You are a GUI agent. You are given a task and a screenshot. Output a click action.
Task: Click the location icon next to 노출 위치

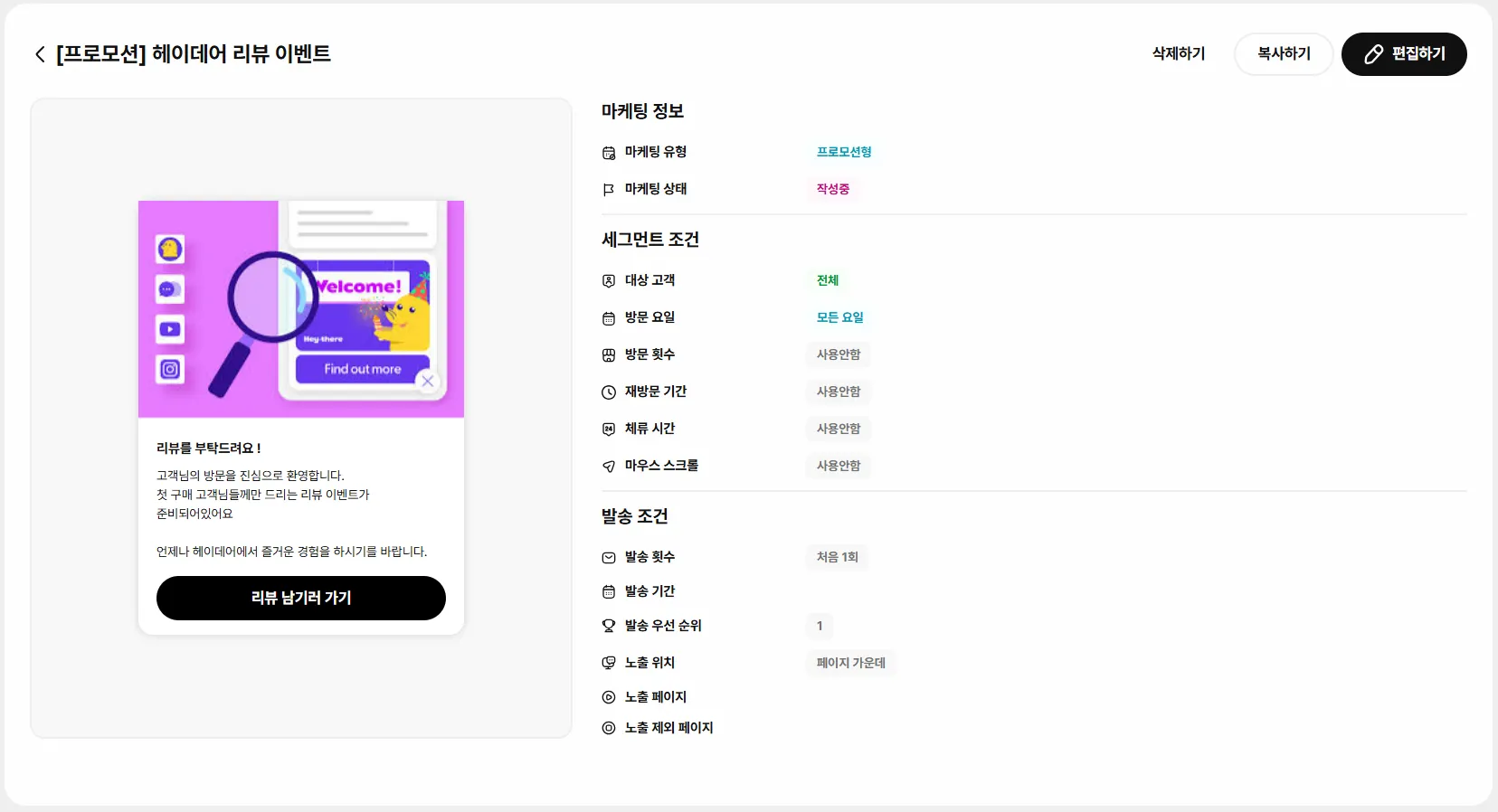[x=609, y=663]
